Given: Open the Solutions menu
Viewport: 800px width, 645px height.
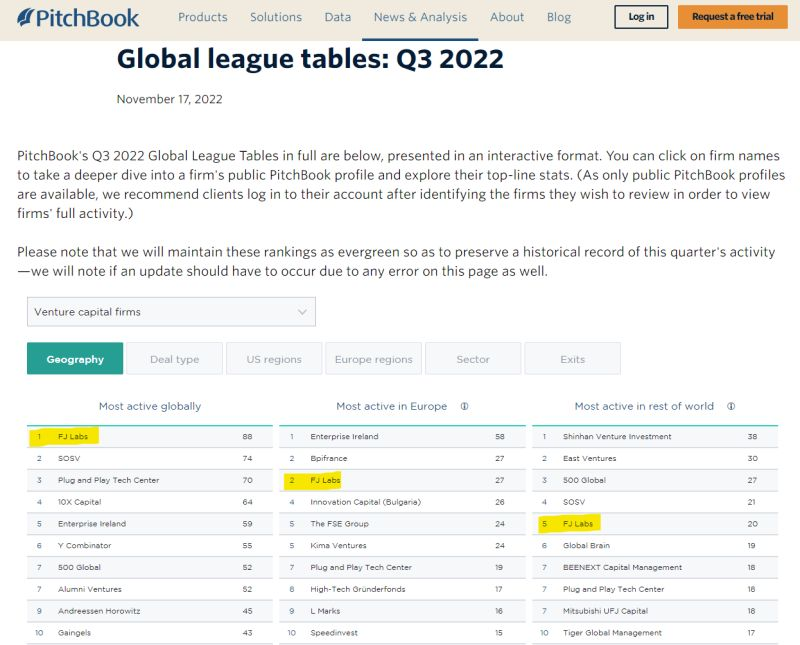Looking at the screenshot, I should tap(276, 17).
